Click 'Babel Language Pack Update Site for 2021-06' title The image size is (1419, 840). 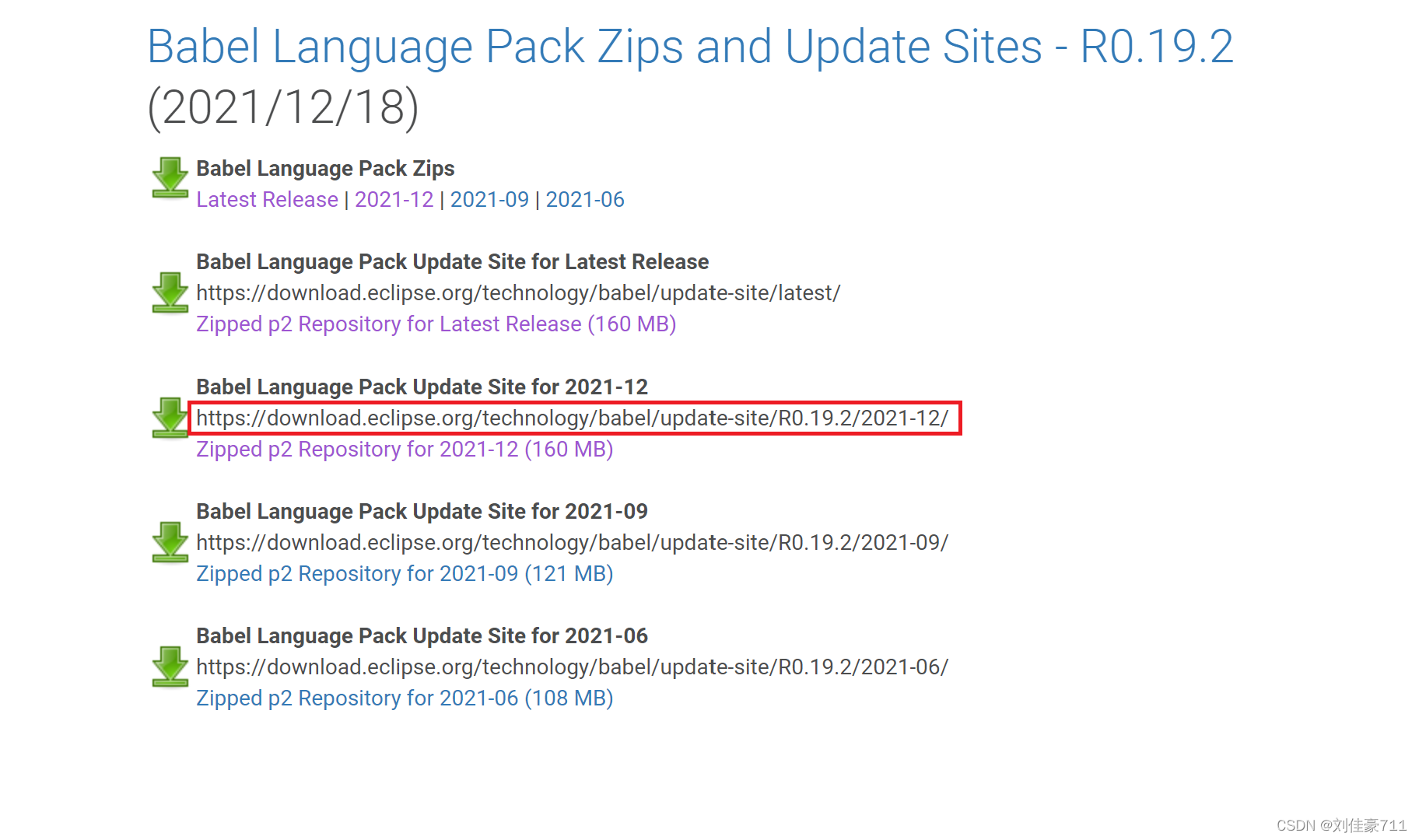click(x=422, y=636)
